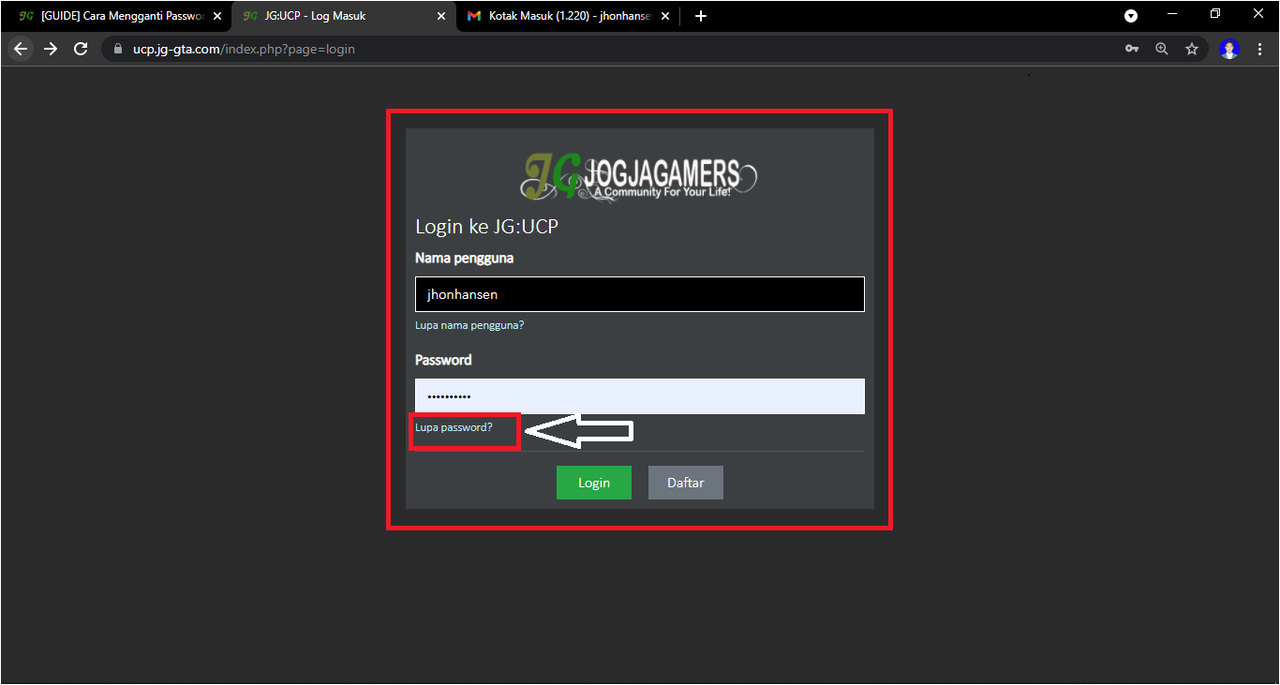Open the Chrome profile avatar
Screen dimensions: 1280x685
1230,48
